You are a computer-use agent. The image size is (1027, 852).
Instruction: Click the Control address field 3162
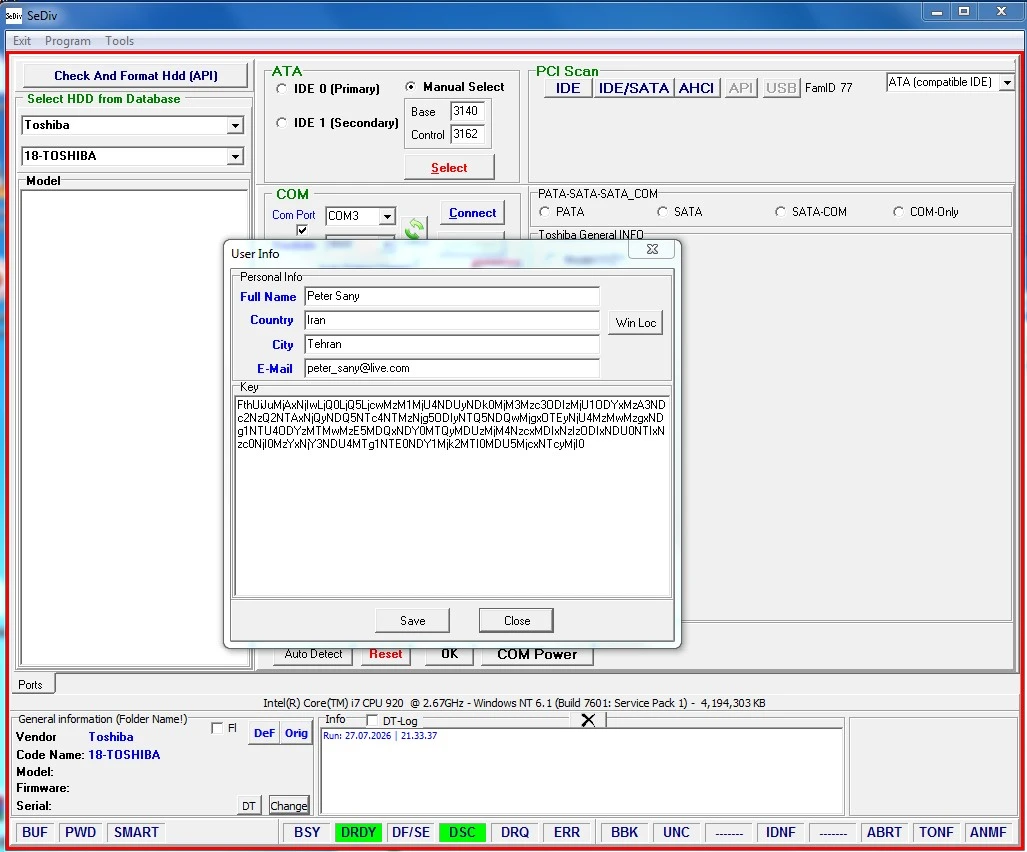pos(468,134)
